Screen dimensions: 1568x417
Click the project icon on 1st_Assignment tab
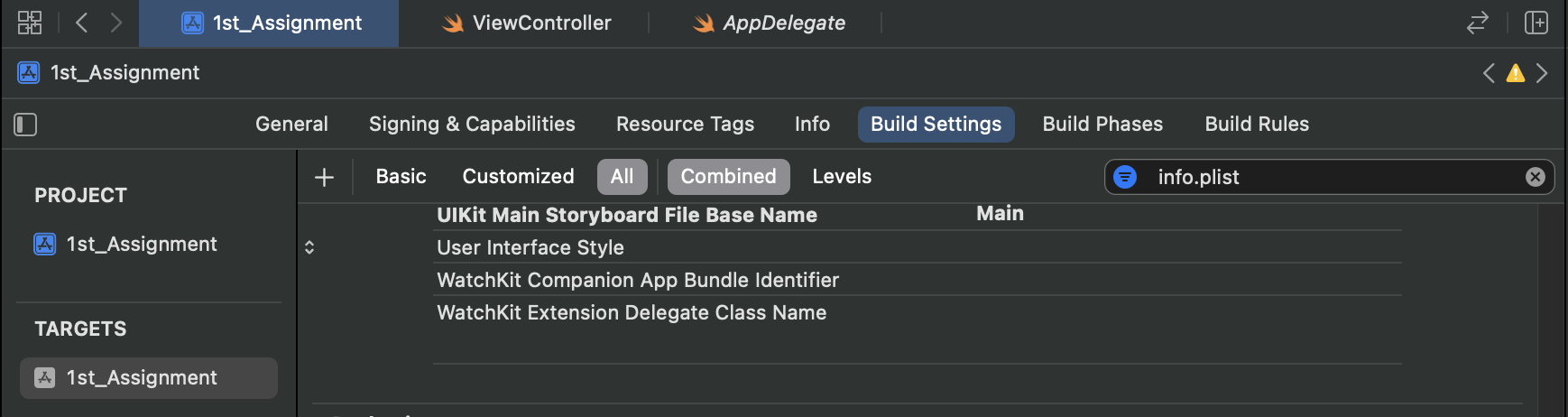[x=193, y=23]
